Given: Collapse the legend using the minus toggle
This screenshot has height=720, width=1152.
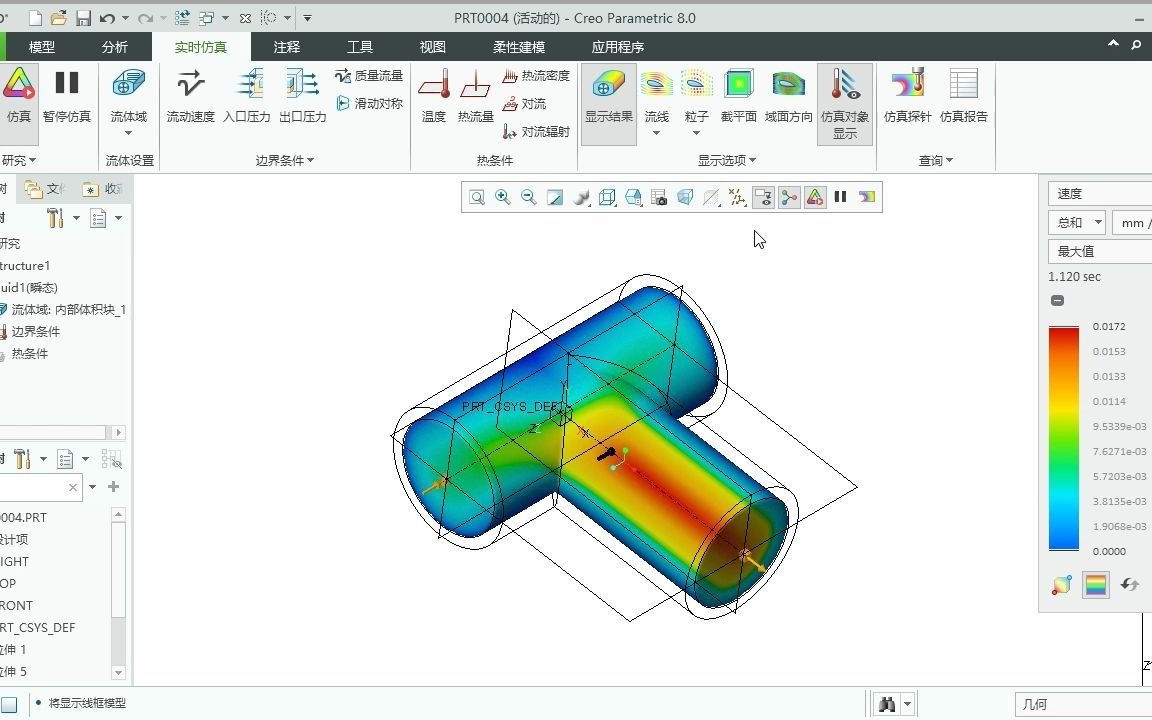Looking at the screenshot, I should tap(1057, 300).
